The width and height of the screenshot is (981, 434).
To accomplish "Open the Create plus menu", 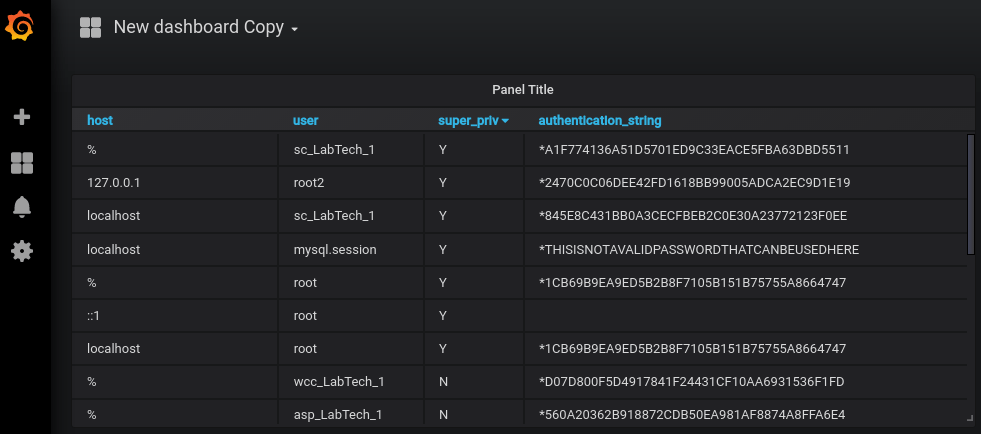I will point(21,117).
